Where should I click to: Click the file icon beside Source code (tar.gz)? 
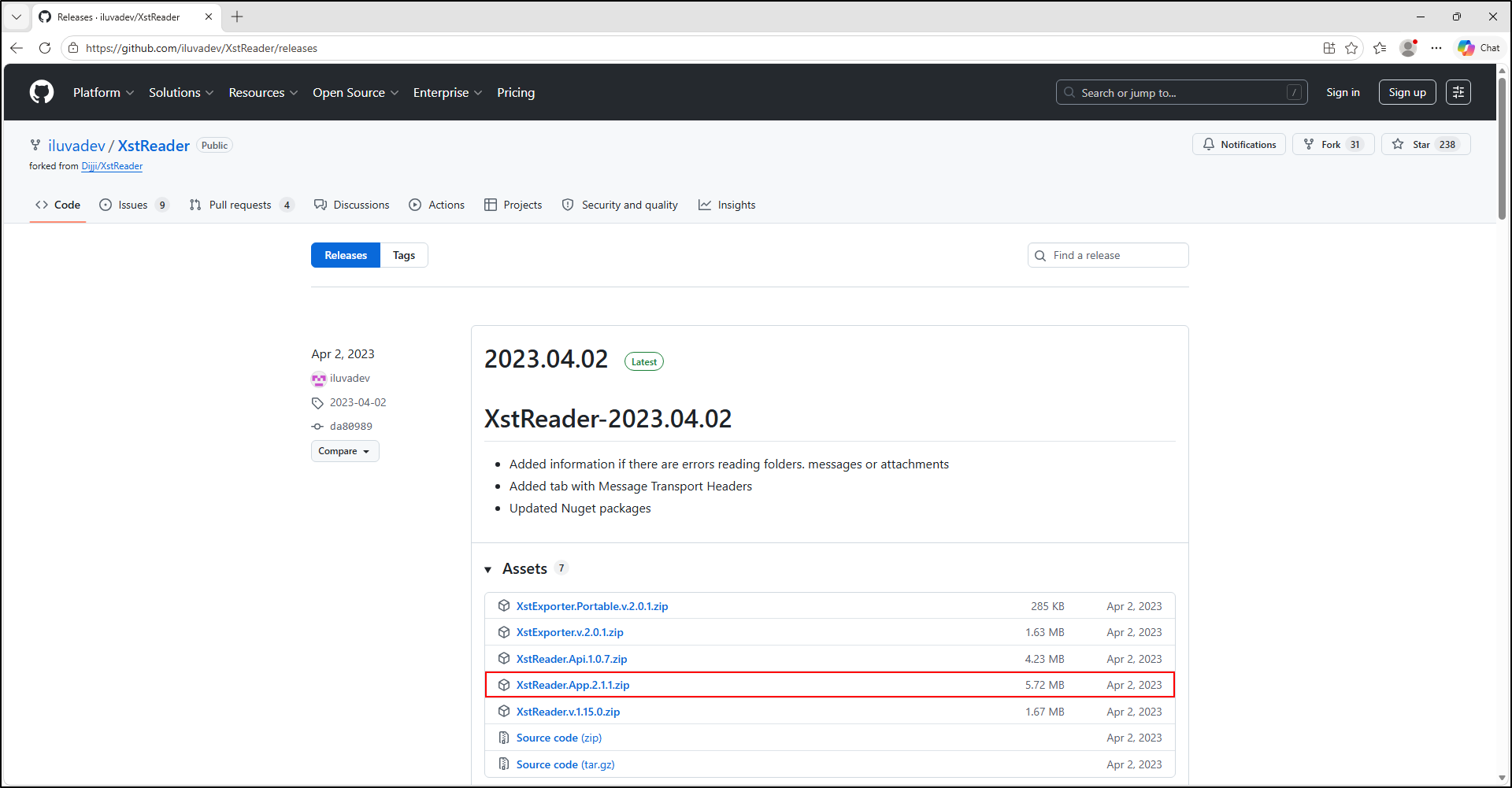click(504, 764)
